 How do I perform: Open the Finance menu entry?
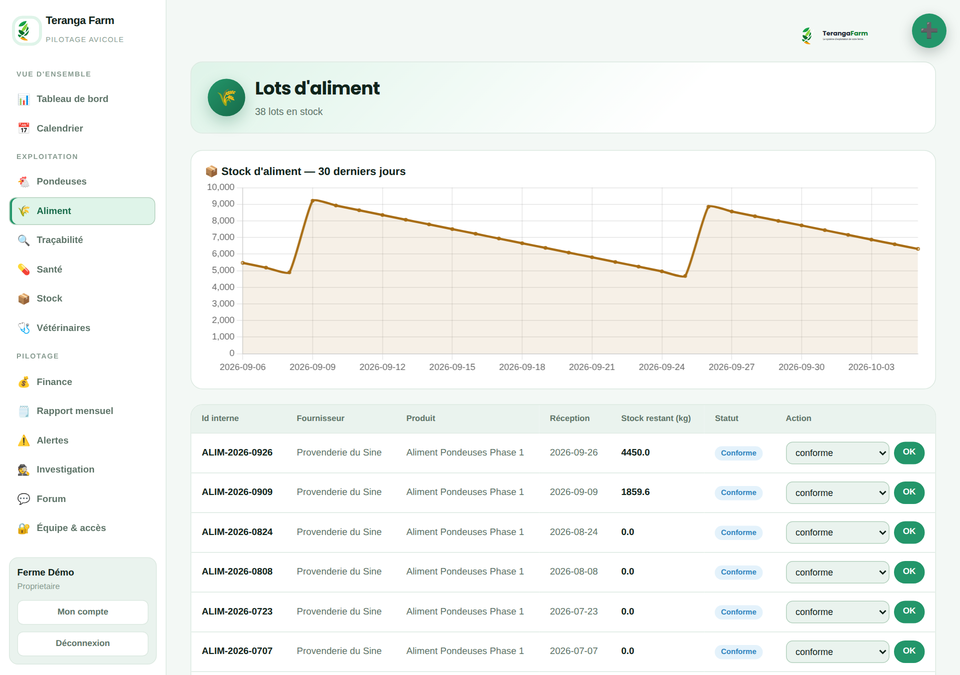click(82, 382)
